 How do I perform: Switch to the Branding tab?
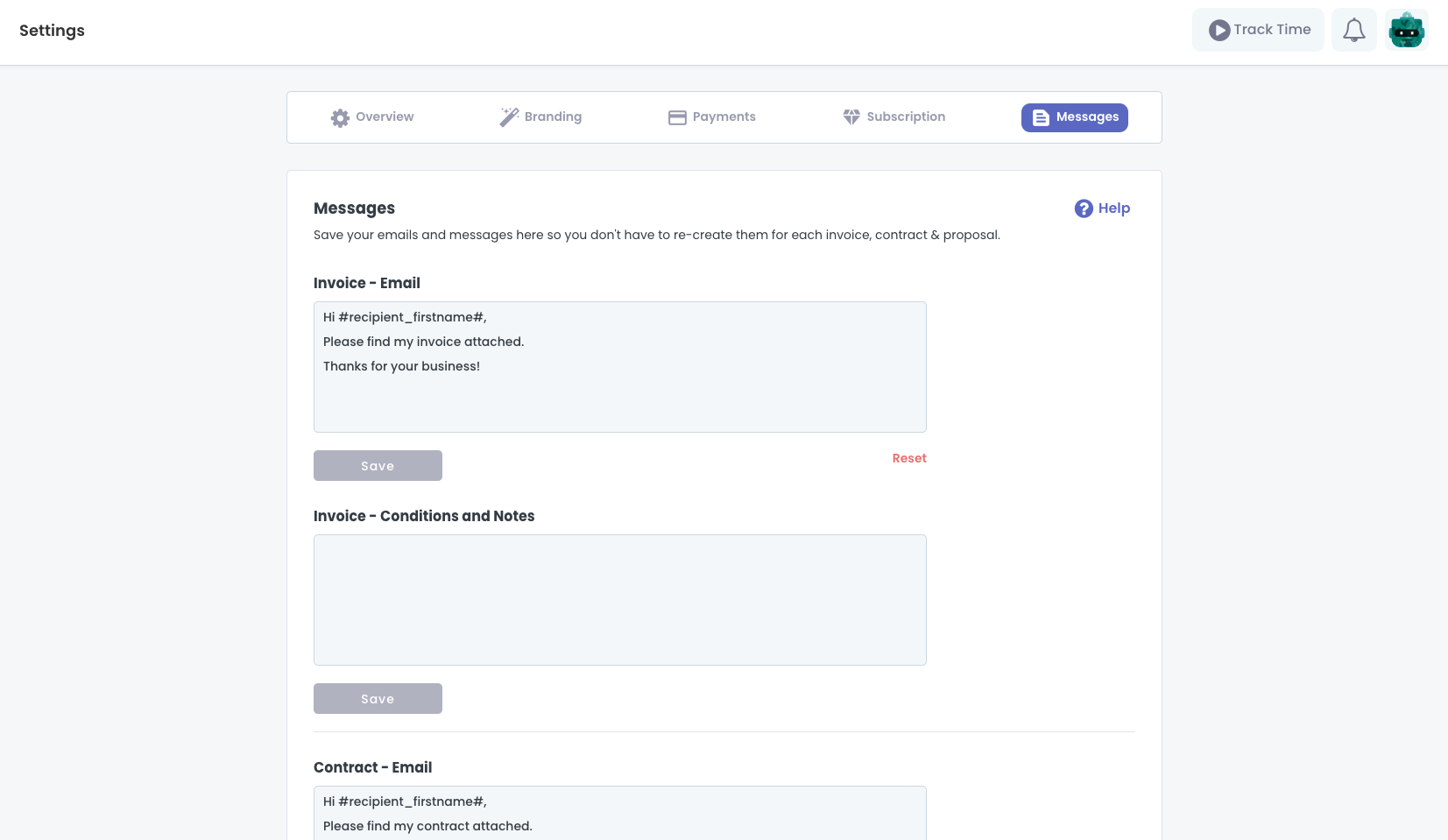click(553, 117)
